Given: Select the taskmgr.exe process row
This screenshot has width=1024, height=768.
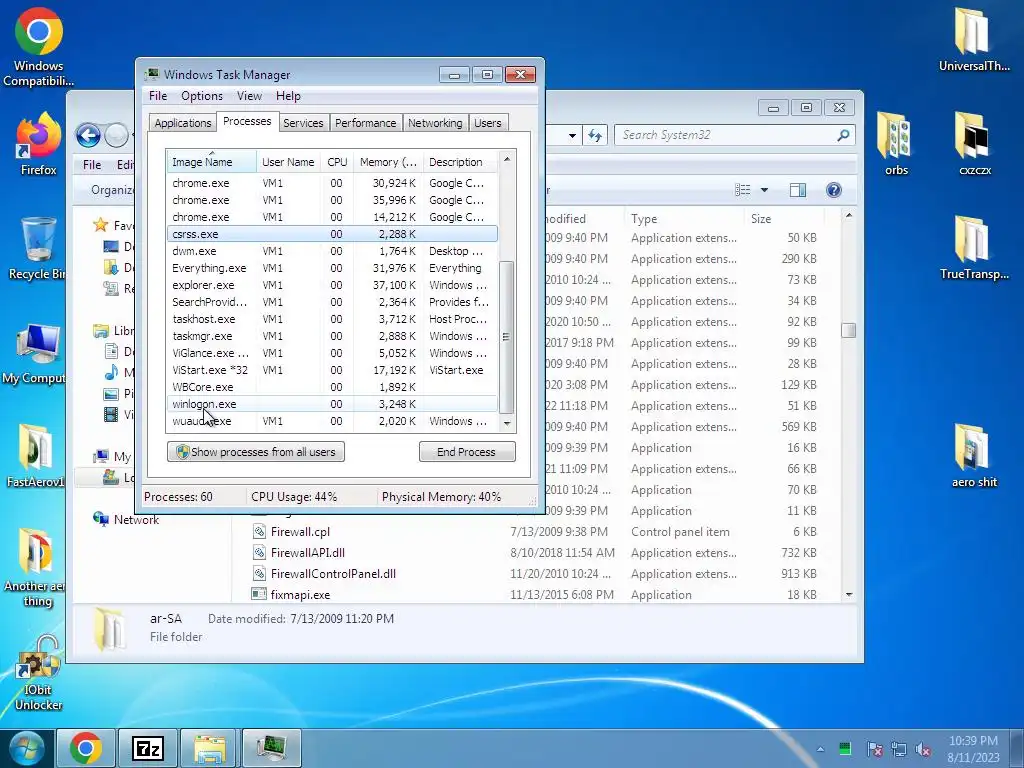Looking at the screenshot, I should (x=332, y=336).
